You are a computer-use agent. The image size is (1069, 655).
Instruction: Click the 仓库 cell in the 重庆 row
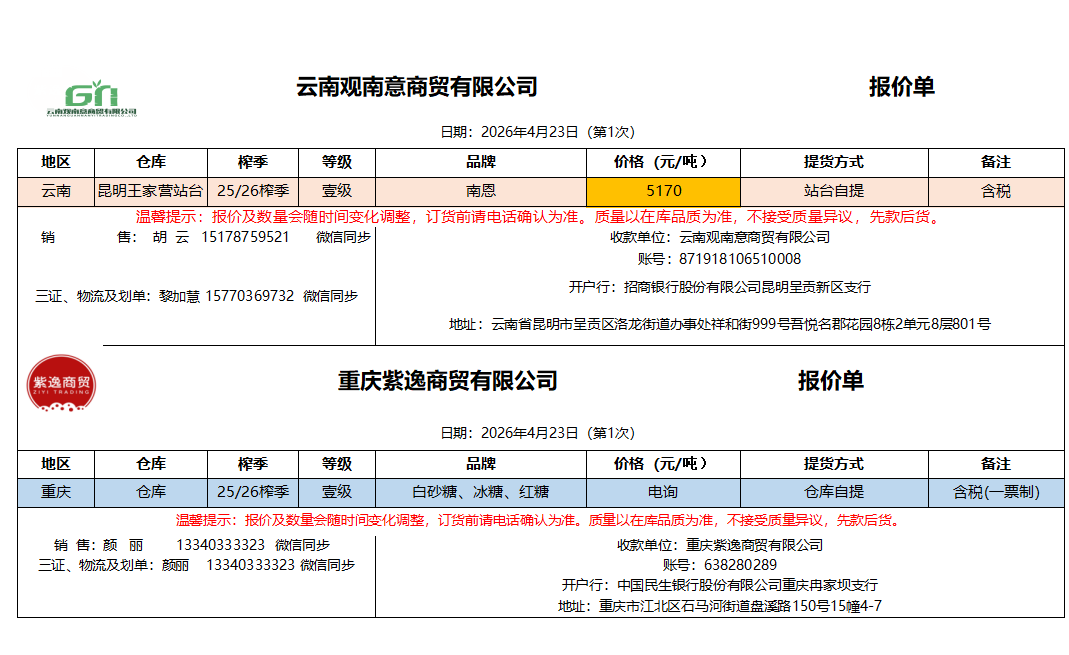coord(151,492)
